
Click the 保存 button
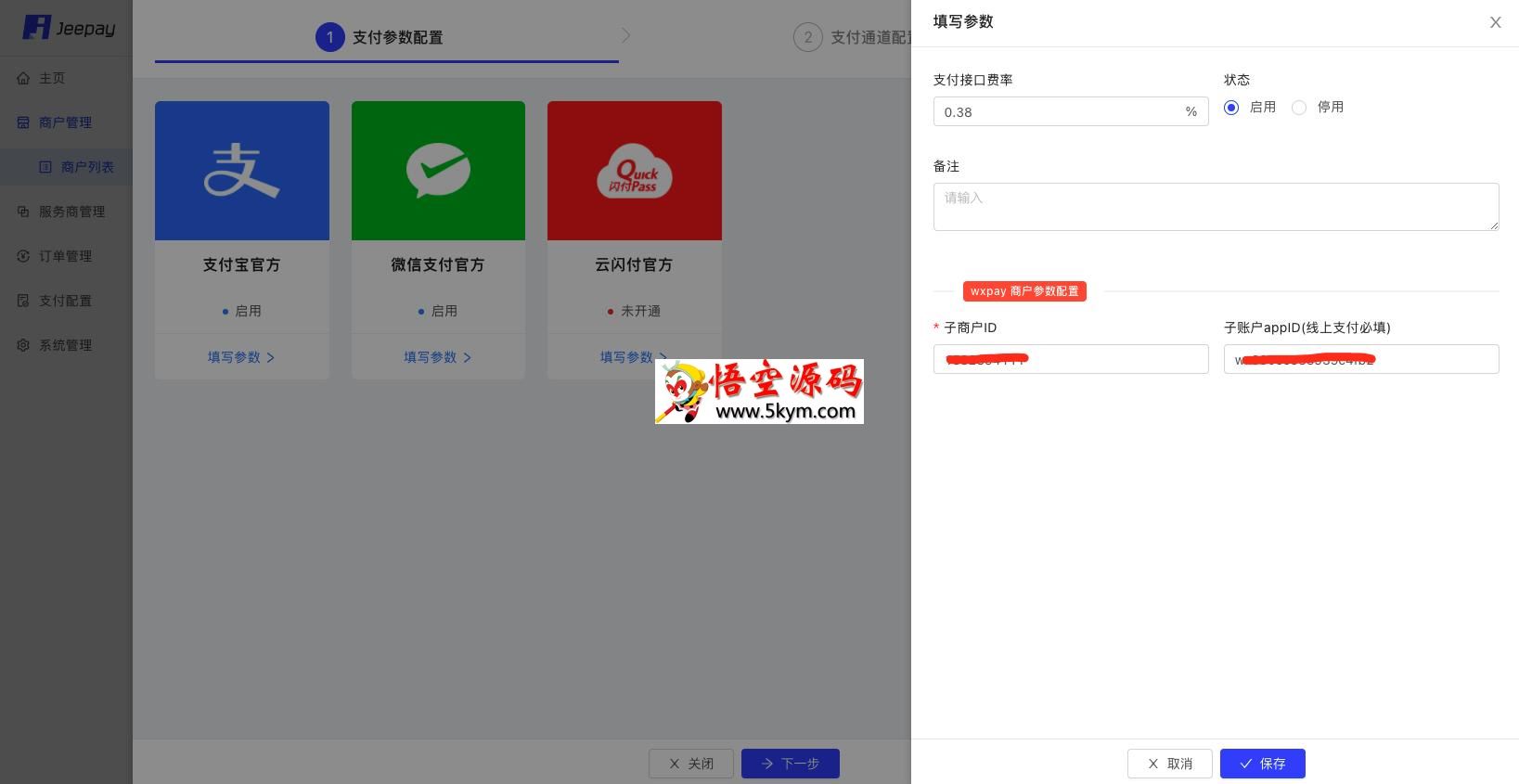[x=1263, y=764]
